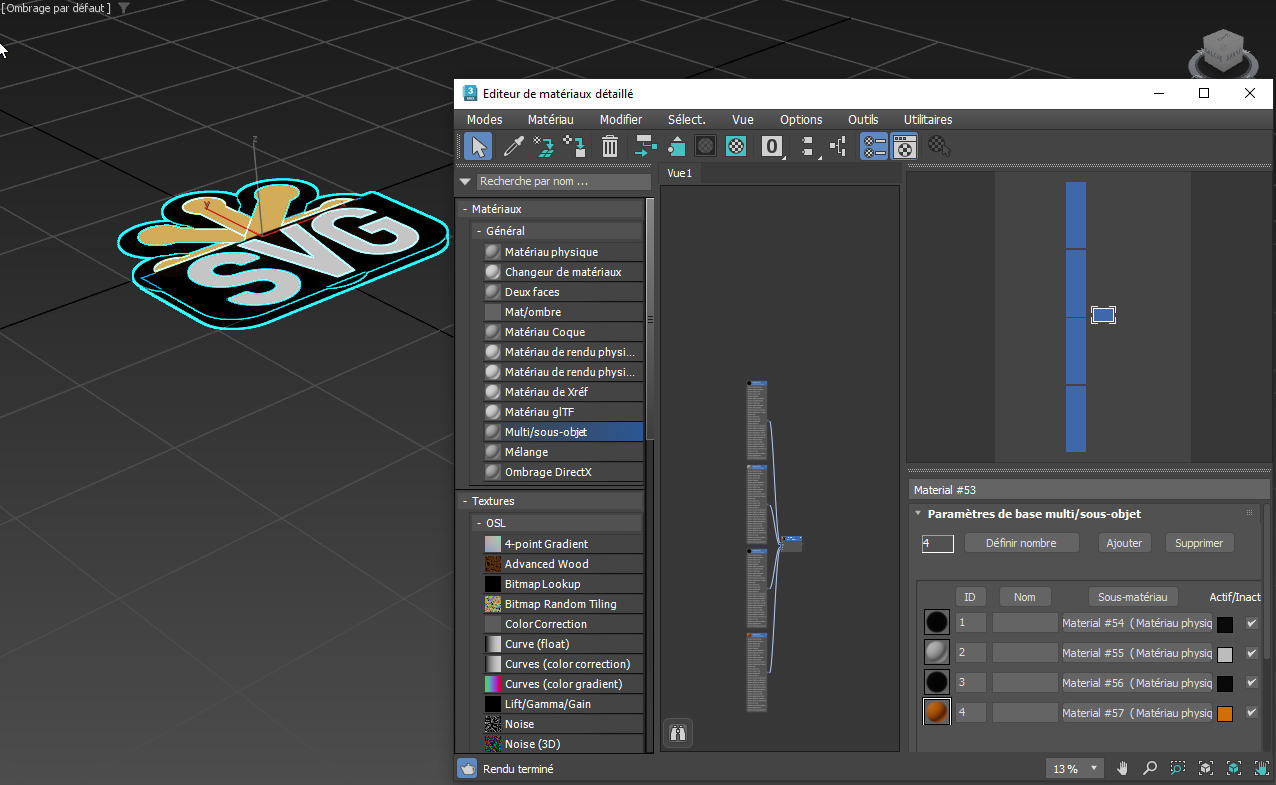Click Lay Out All vertical icon
Screen dimensions: 1276x785
(x=808, y=147)
